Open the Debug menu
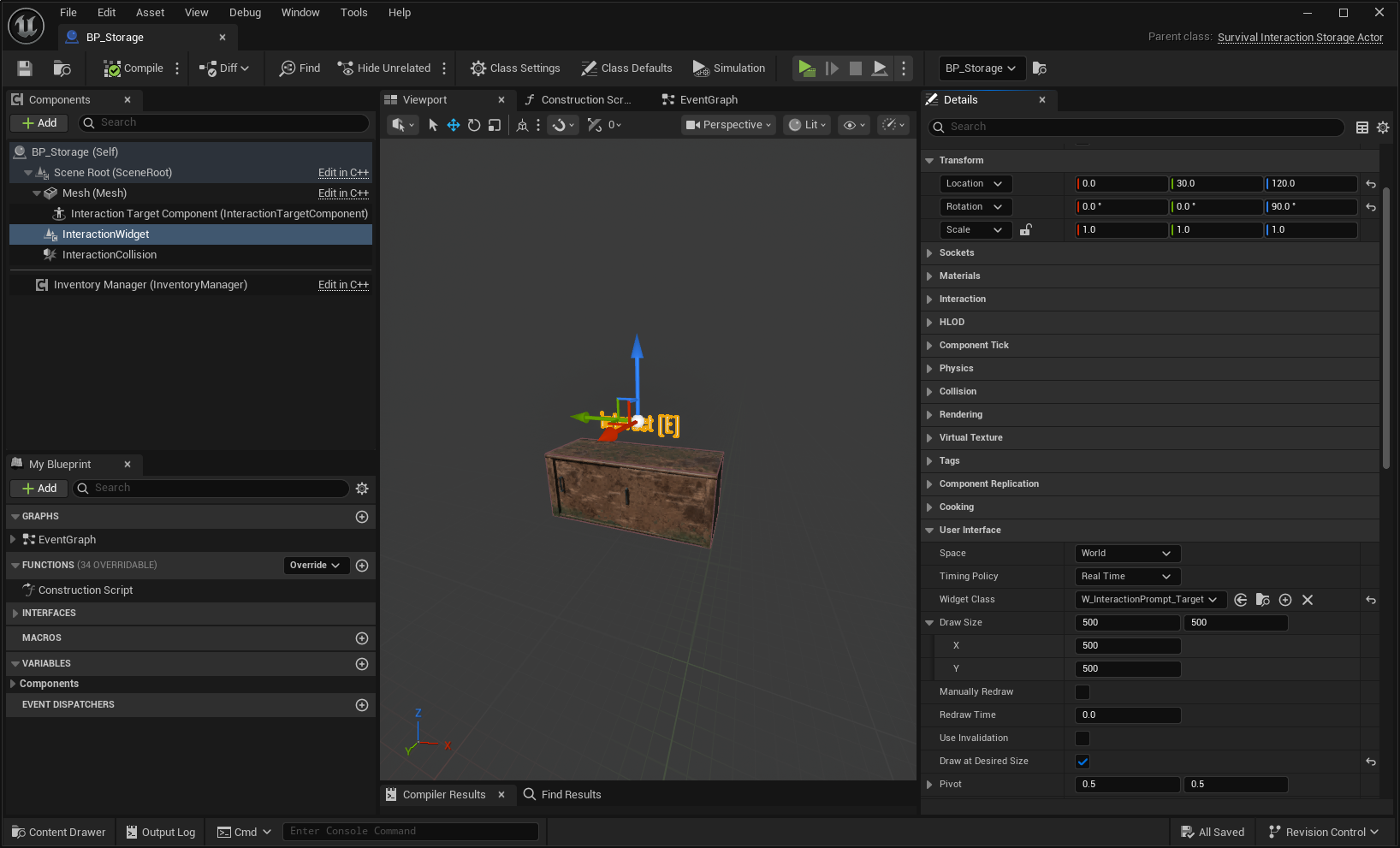The height and width of the screenshot is (848, 1400). 245,13
